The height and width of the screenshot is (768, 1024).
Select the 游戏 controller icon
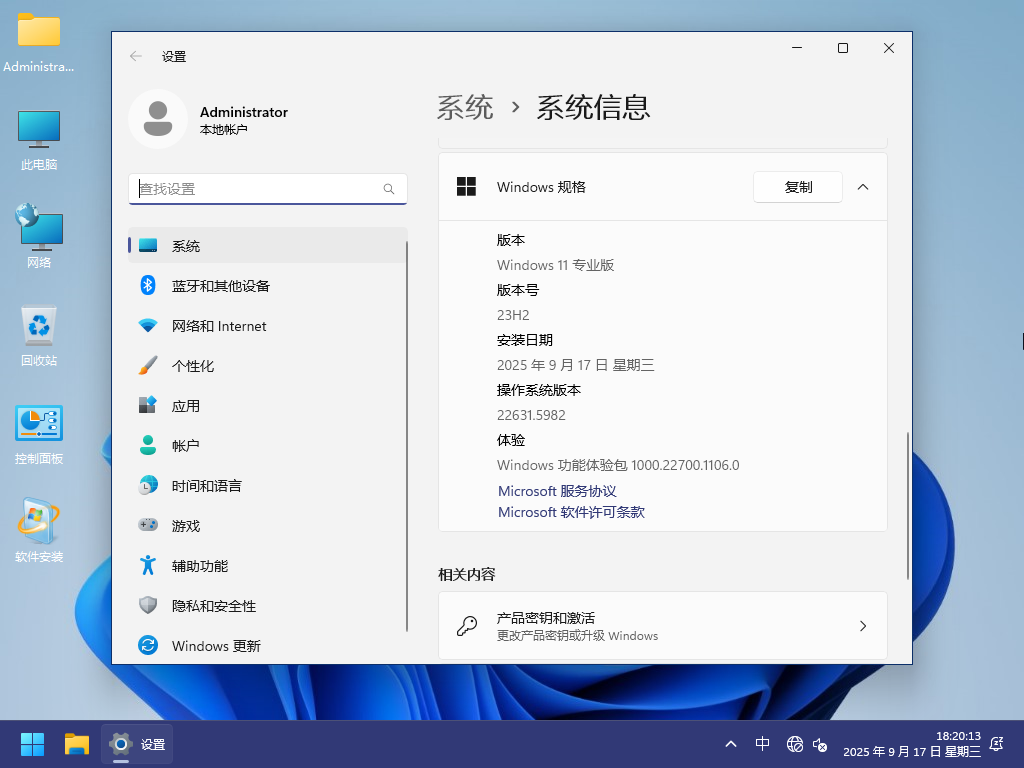(x=148, y=526)
